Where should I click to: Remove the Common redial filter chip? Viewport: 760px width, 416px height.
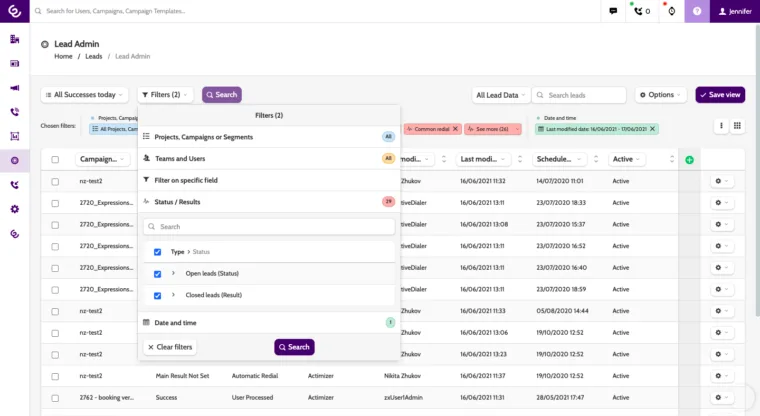[x=455, y=129]
